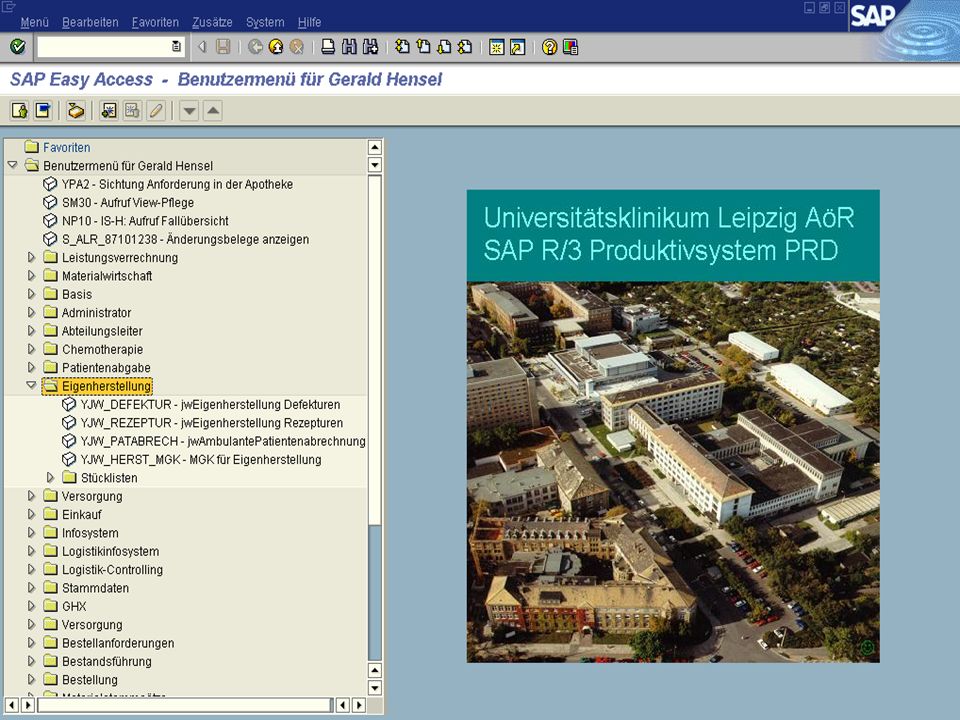Click the Move Favorites Up arrow button
This screenshot has height=720, width=960.
(x=212, y=111)
